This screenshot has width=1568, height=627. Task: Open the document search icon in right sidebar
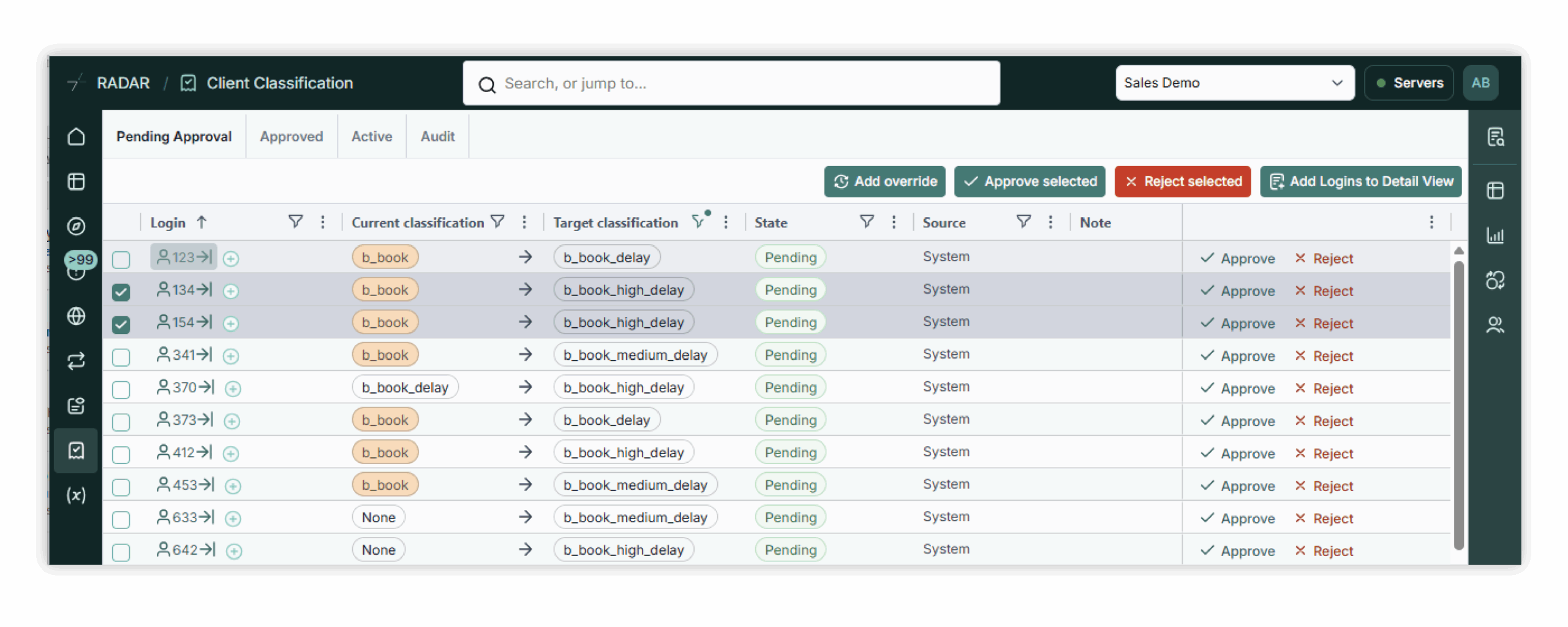pos(1495,136)
